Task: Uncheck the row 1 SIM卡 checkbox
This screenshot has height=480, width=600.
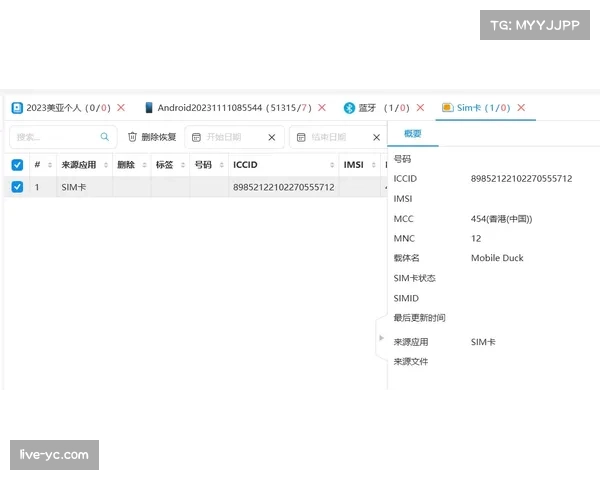Action: pyautogui.click(x=17, y=187)
